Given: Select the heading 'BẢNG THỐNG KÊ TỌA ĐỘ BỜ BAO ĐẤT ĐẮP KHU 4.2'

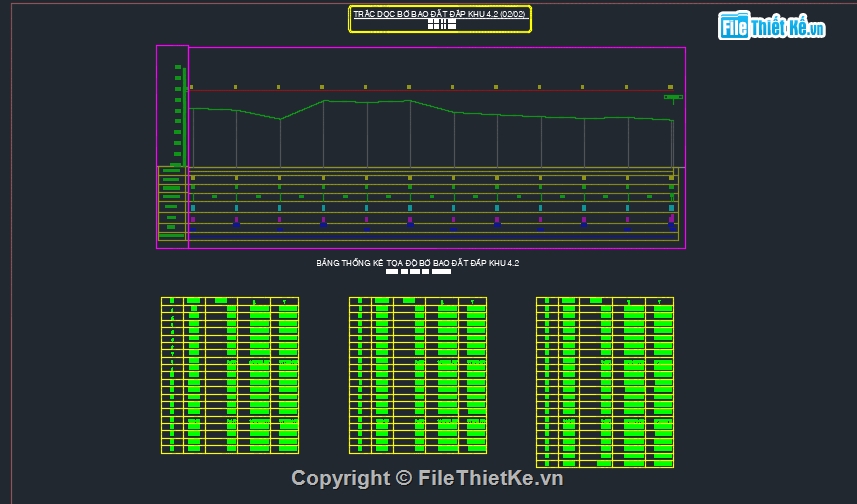Looking at the screenshot, I should coord(418,263).
